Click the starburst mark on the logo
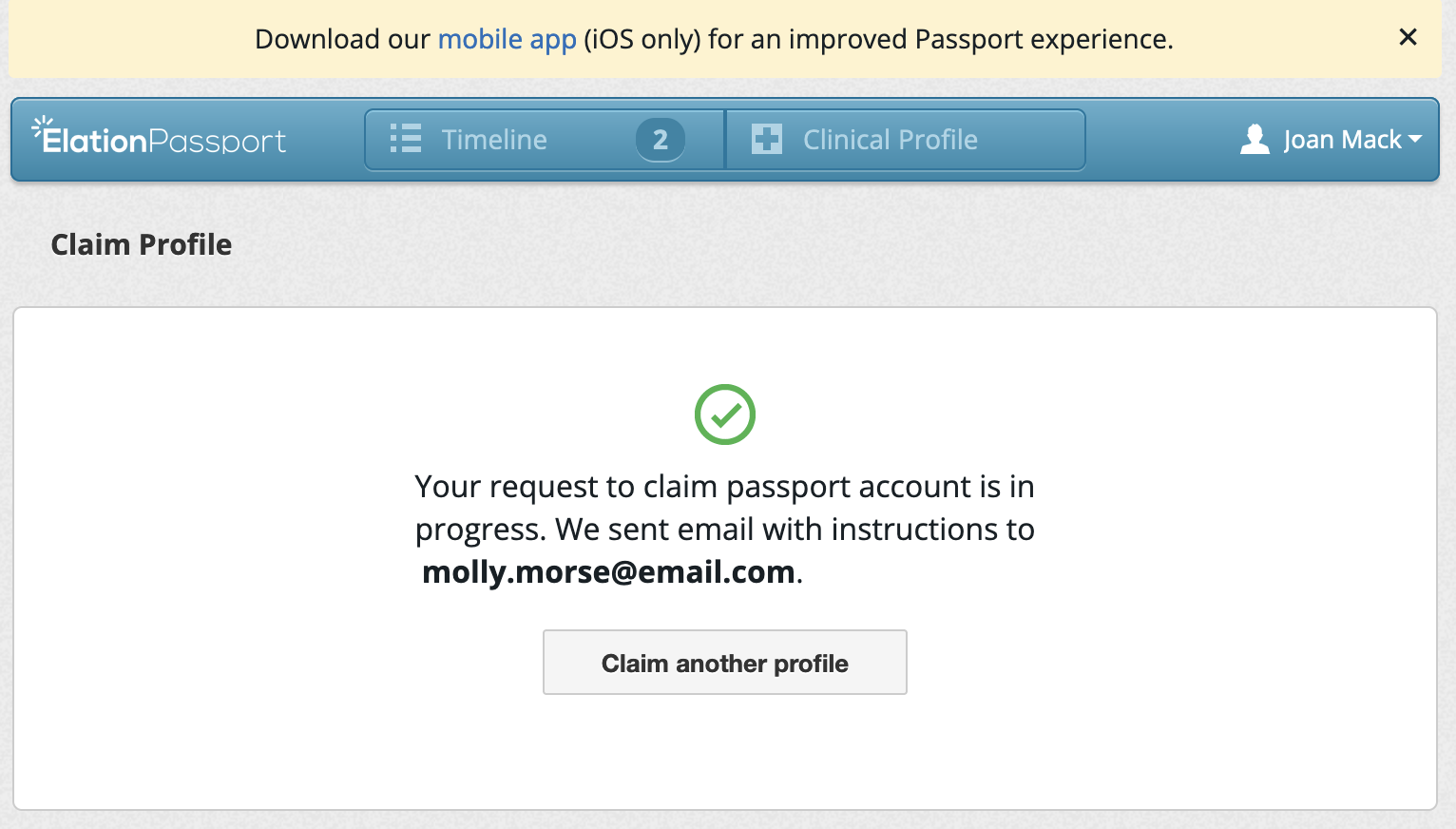1456x829 pixels. (41, 125)
